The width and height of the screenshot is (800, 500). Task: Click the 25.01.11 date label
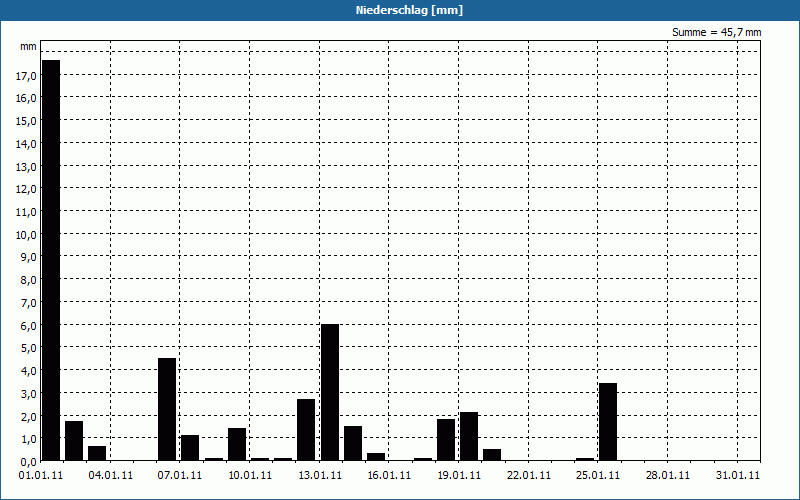597,475
